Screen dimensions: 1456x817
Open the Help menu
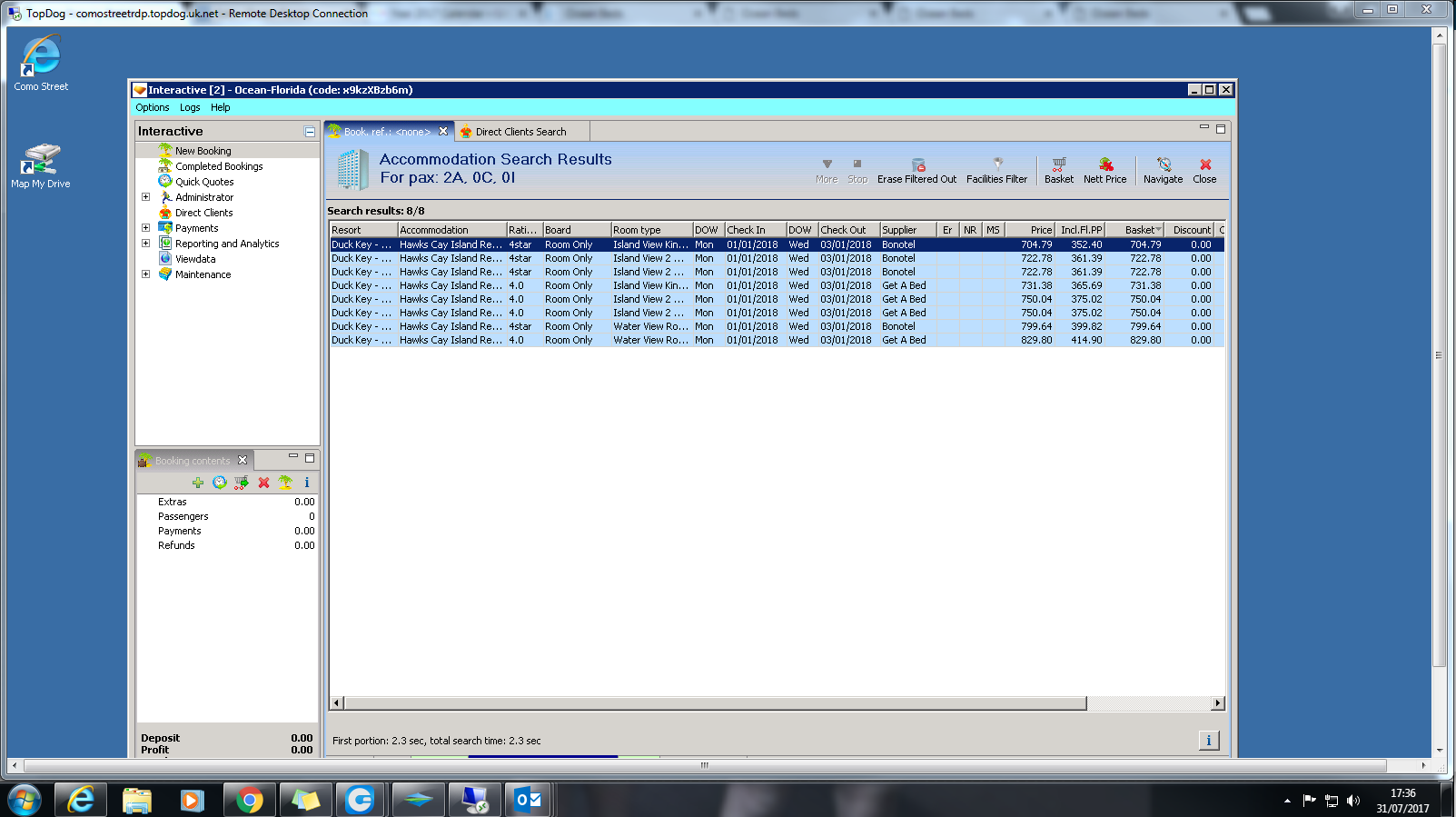point(221,107)
